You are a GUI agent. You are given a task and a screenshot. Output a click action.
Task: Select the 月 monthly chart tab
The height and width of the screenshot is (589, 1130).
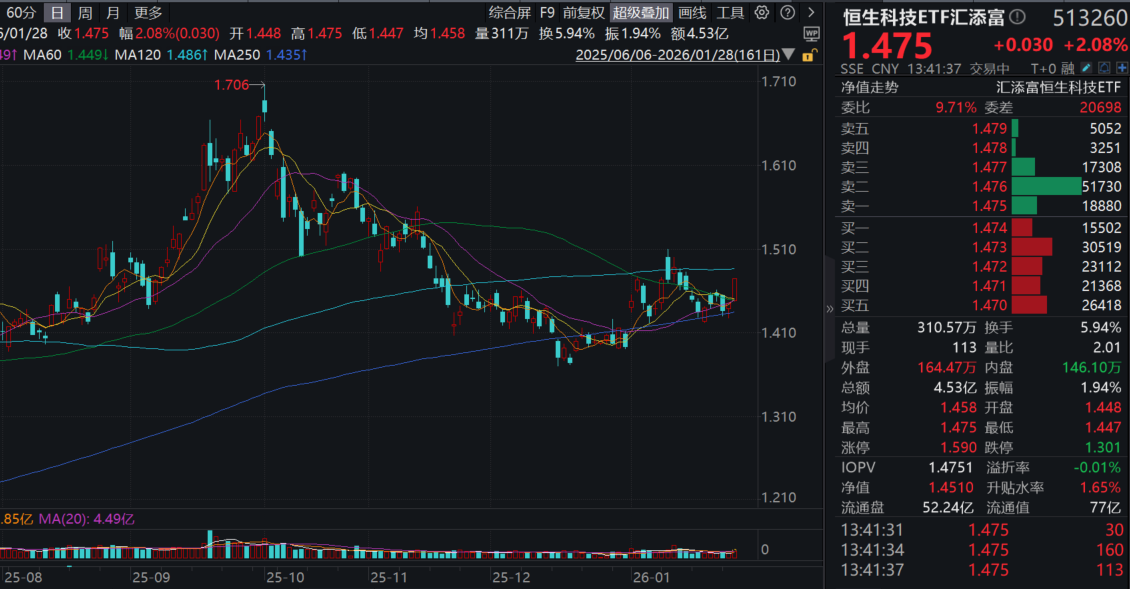point(113,13)
